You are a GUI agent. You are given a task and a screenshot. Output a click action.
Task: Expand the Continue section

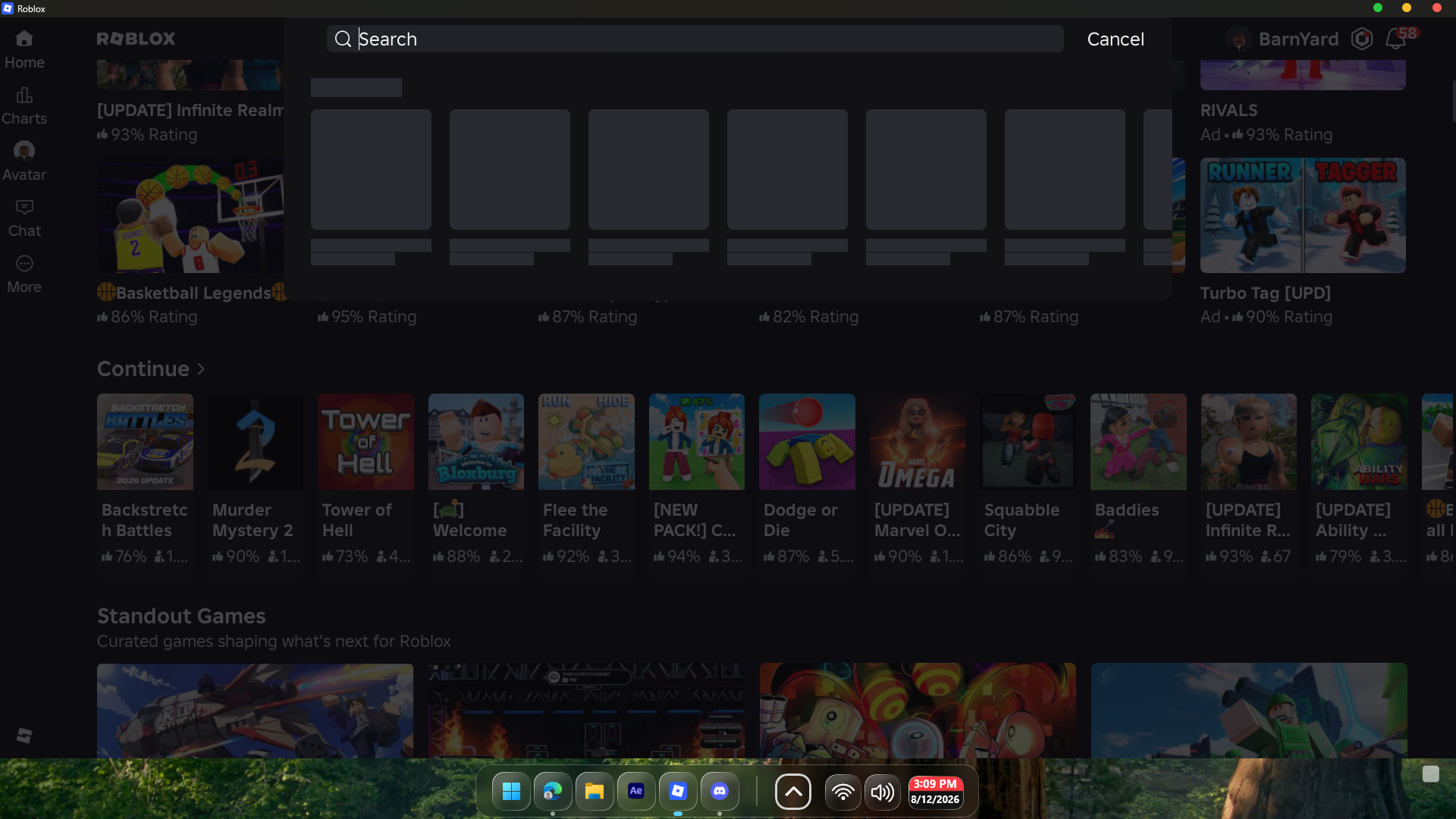tap(151, 369)
